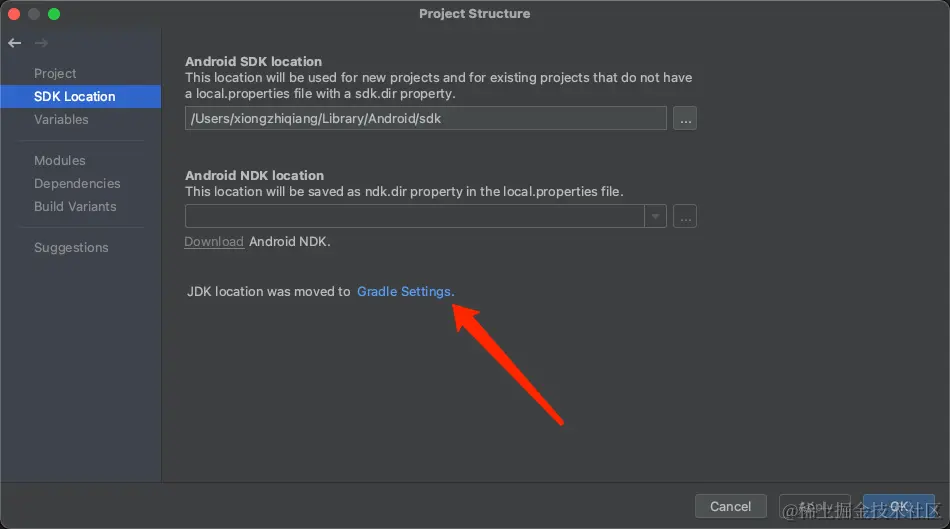Expand the Android NDK location dropdown

click(655, 216)
